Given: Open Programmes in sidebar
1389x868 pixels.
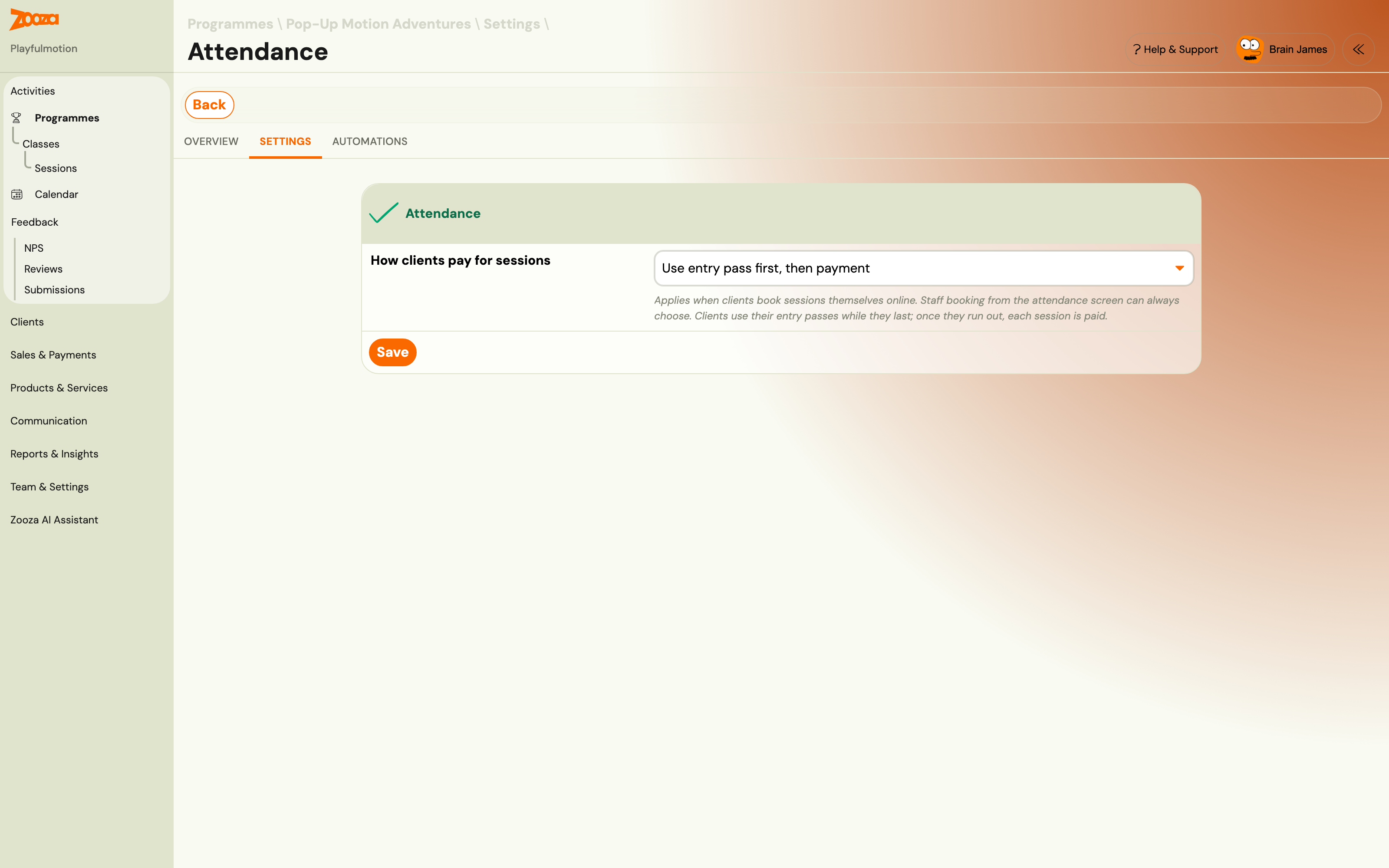Looking at the screenshot, I should coord(66,118).
